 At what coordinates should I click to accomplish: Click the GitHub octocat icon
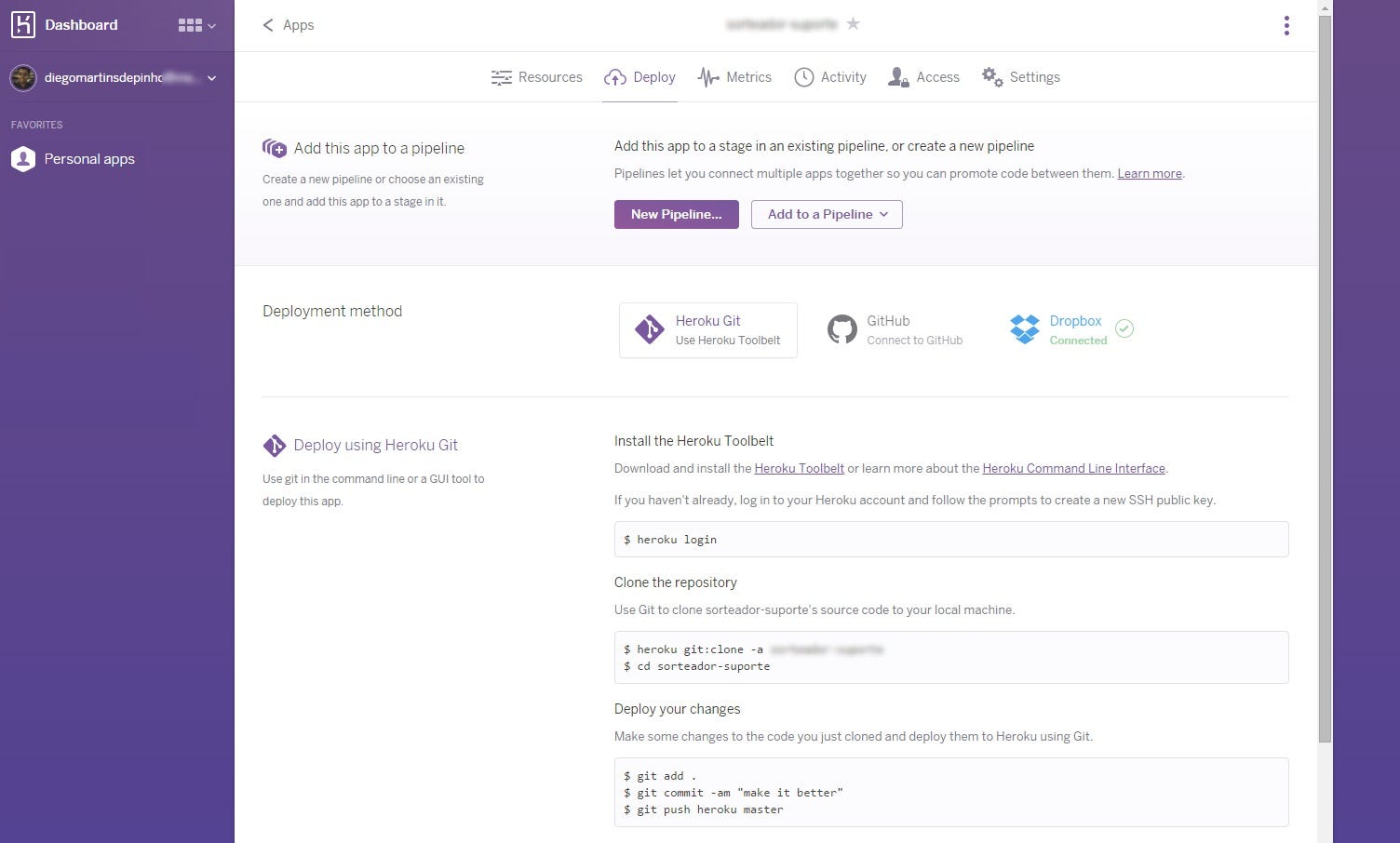click(x=842, y=329)
